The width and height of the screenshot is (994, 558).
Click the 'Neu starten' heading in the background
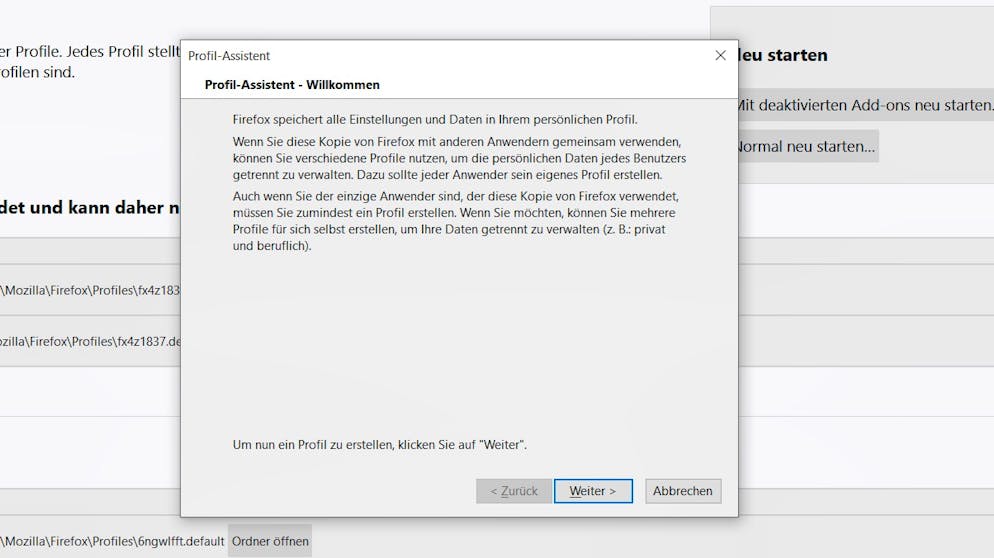click(x=783, y=55)
